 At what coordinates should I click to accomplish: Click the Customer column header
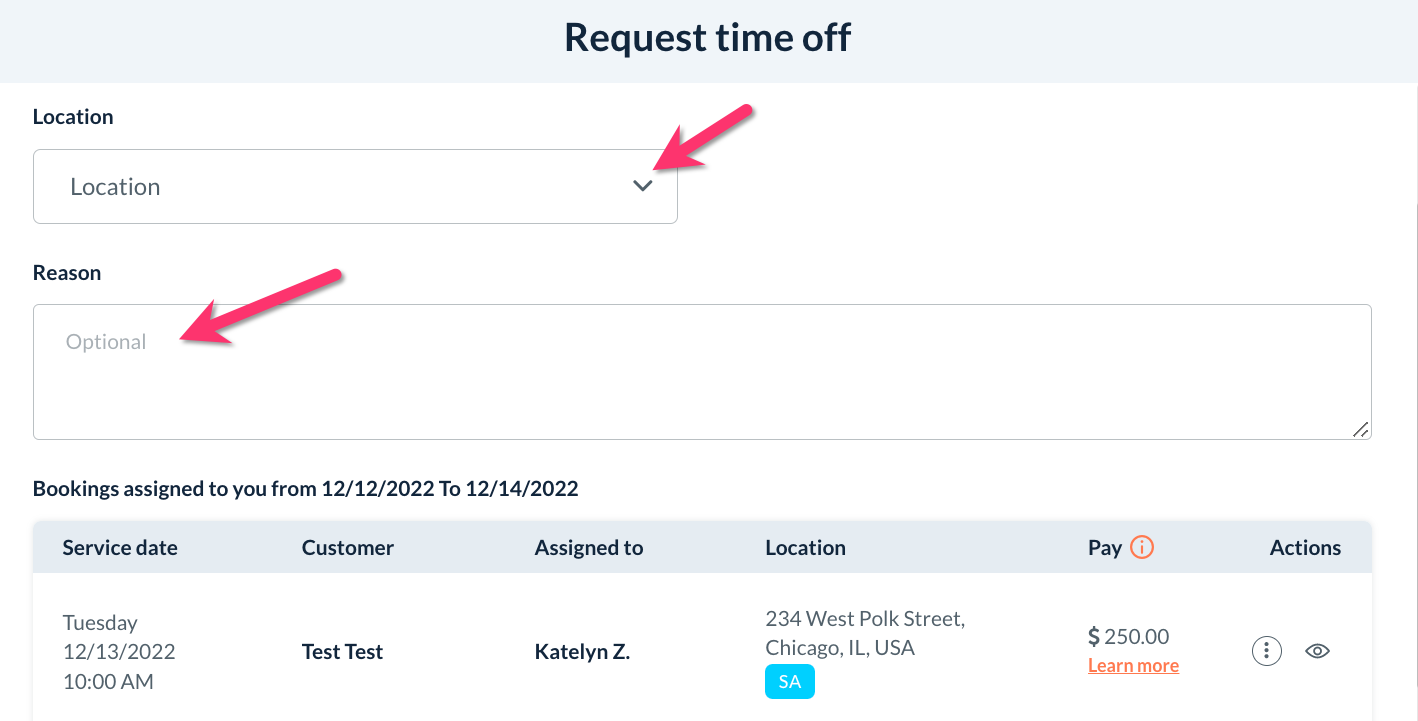(348, 548)
